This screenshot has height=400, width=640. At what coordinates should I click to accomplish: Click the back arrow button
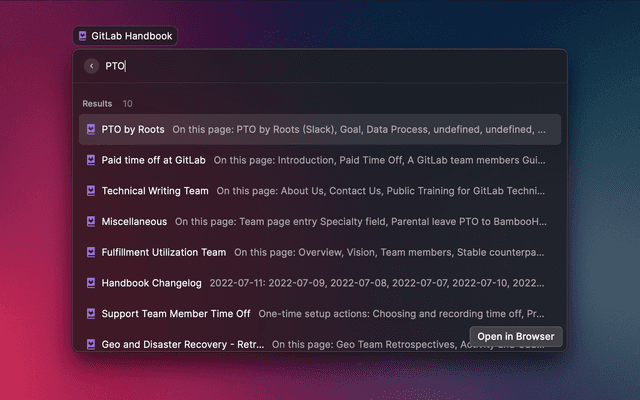[91, 66]
